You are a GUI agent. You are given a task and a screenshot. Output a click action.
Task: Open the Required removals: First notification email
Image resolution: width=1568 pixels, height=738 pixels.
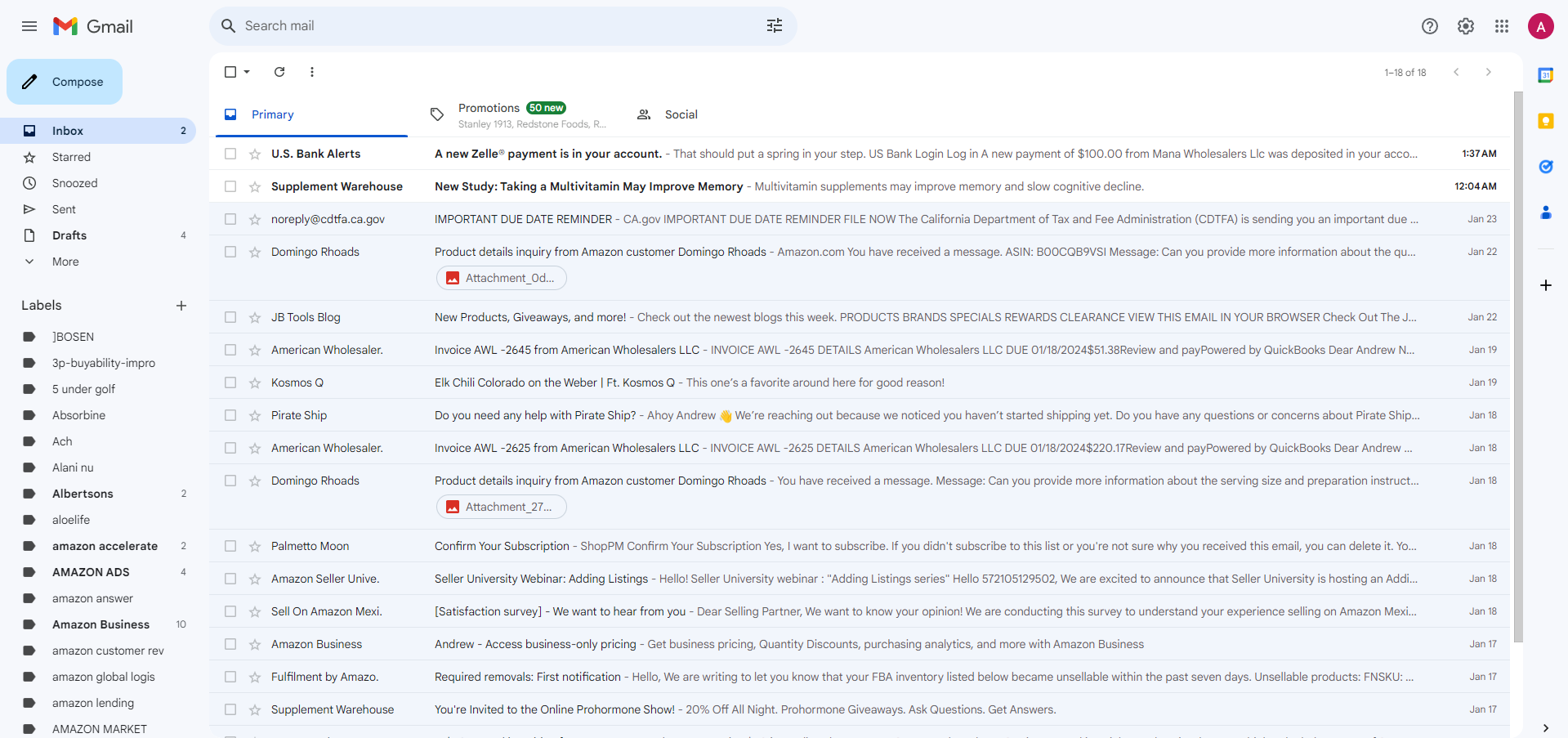(x=860, y=677)
